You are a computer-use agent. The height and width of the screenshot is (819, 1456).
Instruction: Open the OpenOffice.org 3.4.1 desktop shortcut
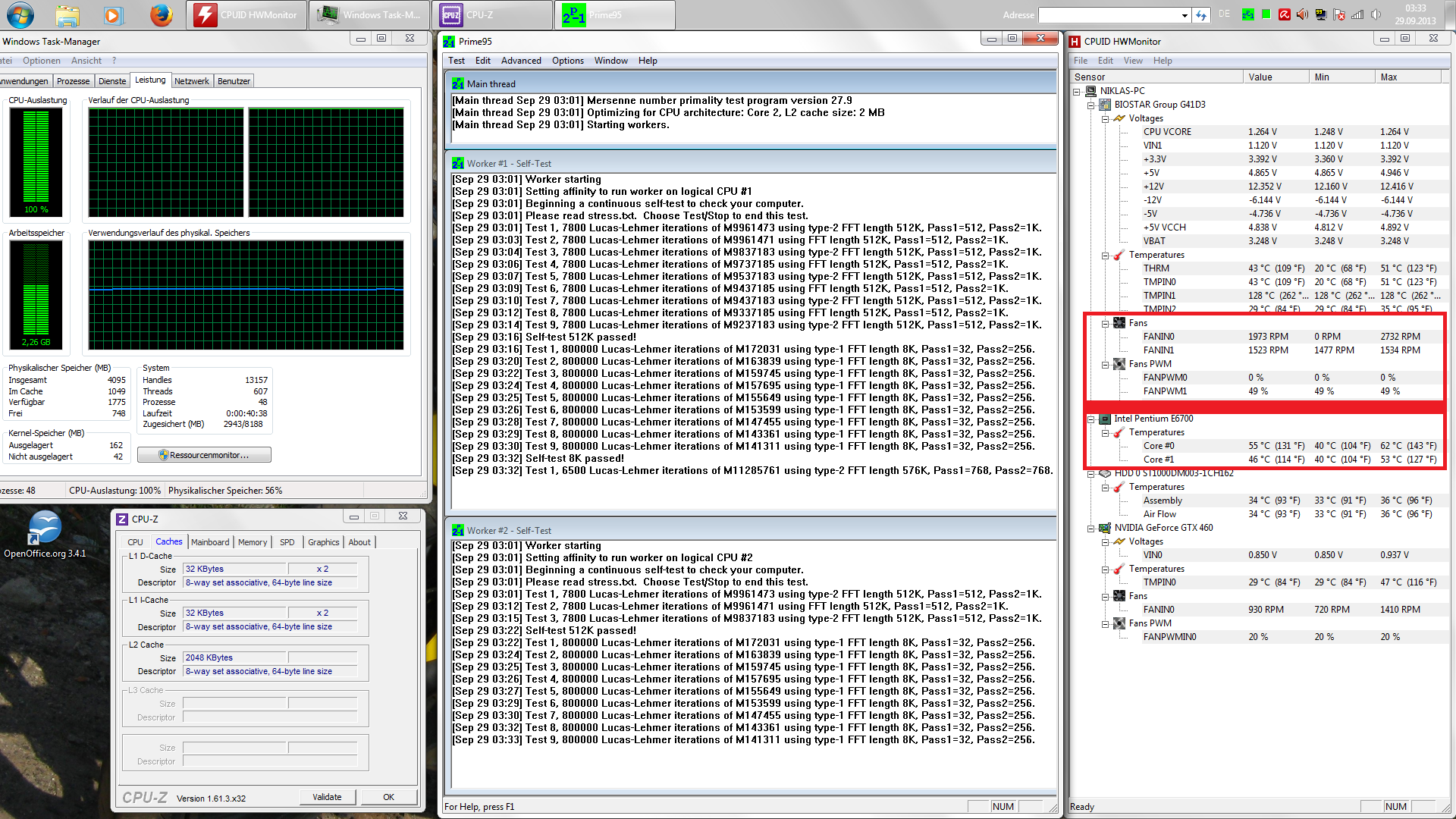point(45,534)
